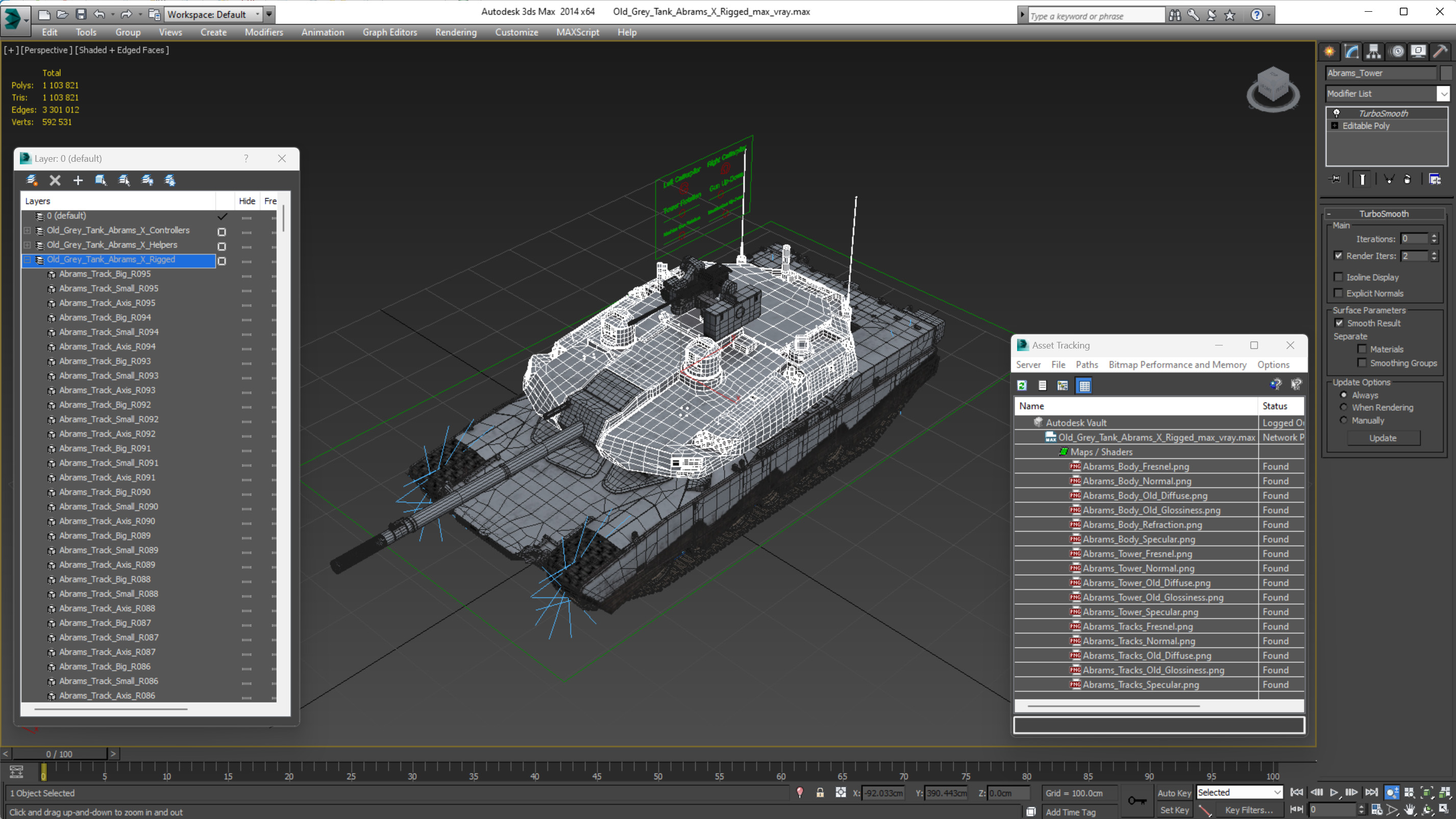Screen dimensions: 1456x819
Task: Enable Separate by Materials checkbox
Action: click(x=1362, y=349)
